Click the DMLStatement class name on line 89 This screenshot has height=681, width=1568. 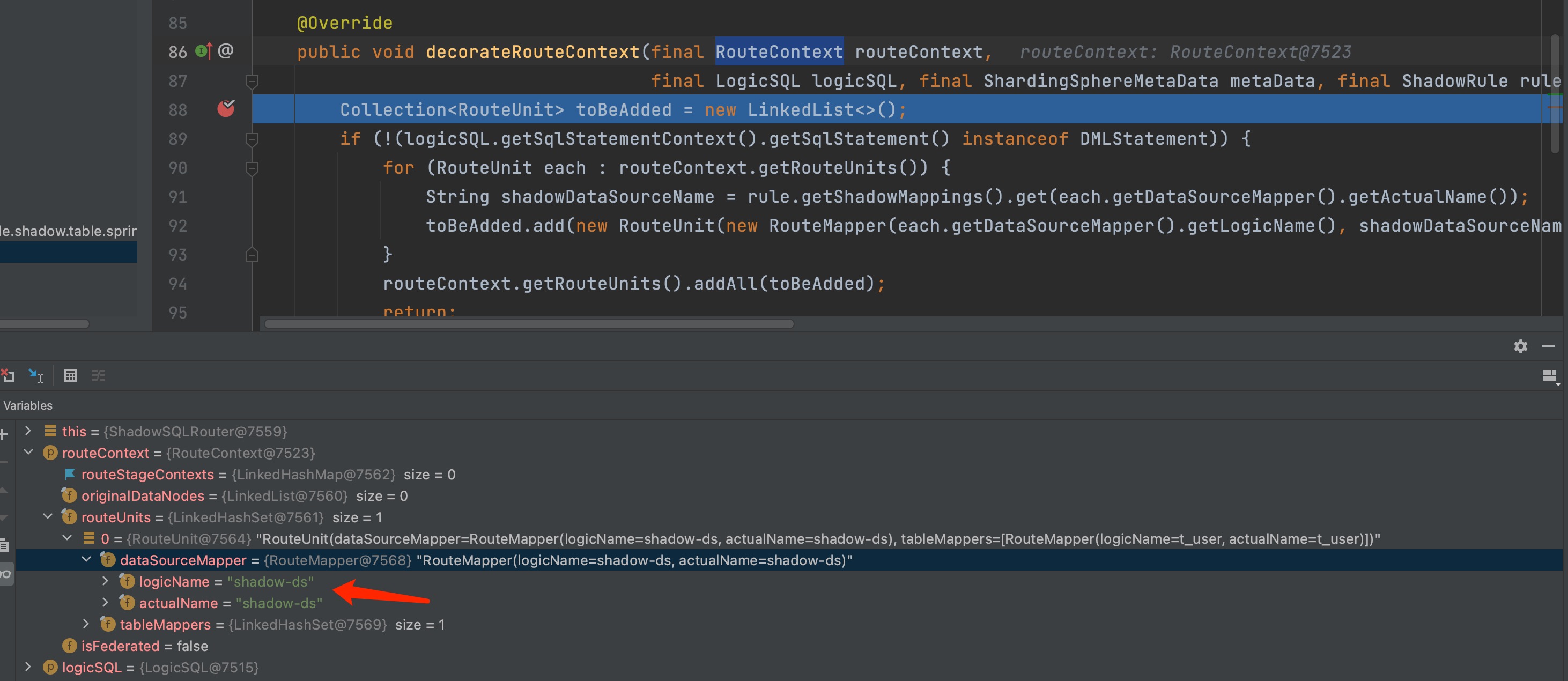coord(1143,139)
